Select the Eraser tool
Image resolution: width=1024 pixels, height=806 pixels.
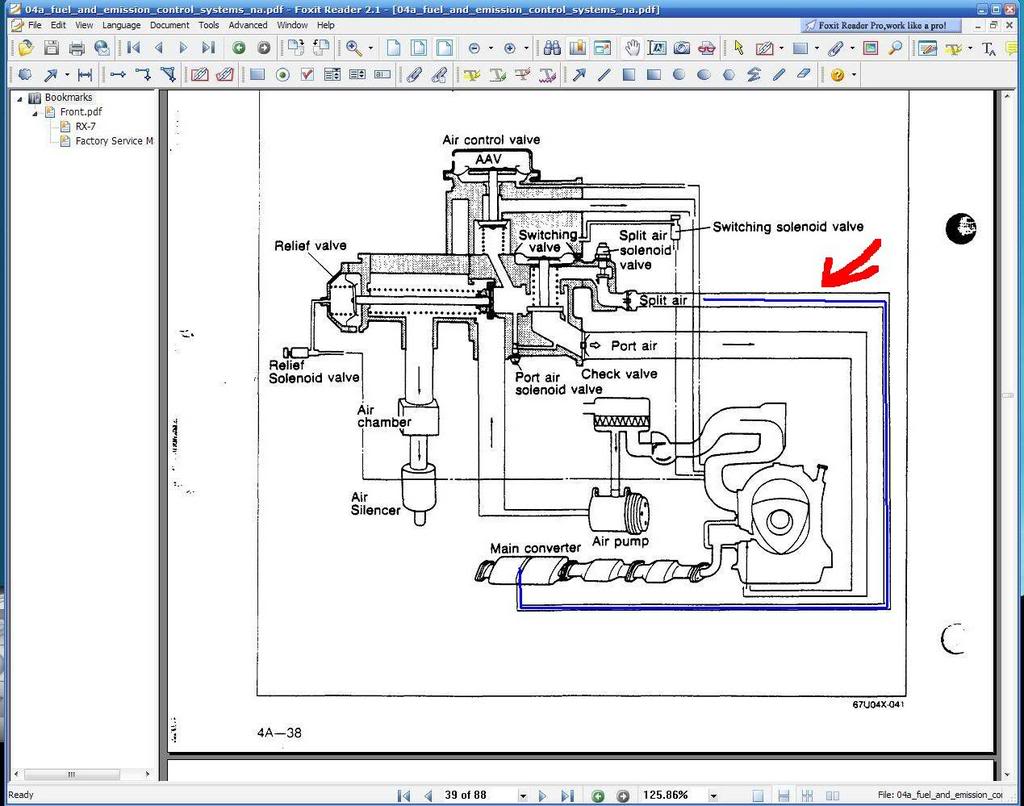[803, 74]
